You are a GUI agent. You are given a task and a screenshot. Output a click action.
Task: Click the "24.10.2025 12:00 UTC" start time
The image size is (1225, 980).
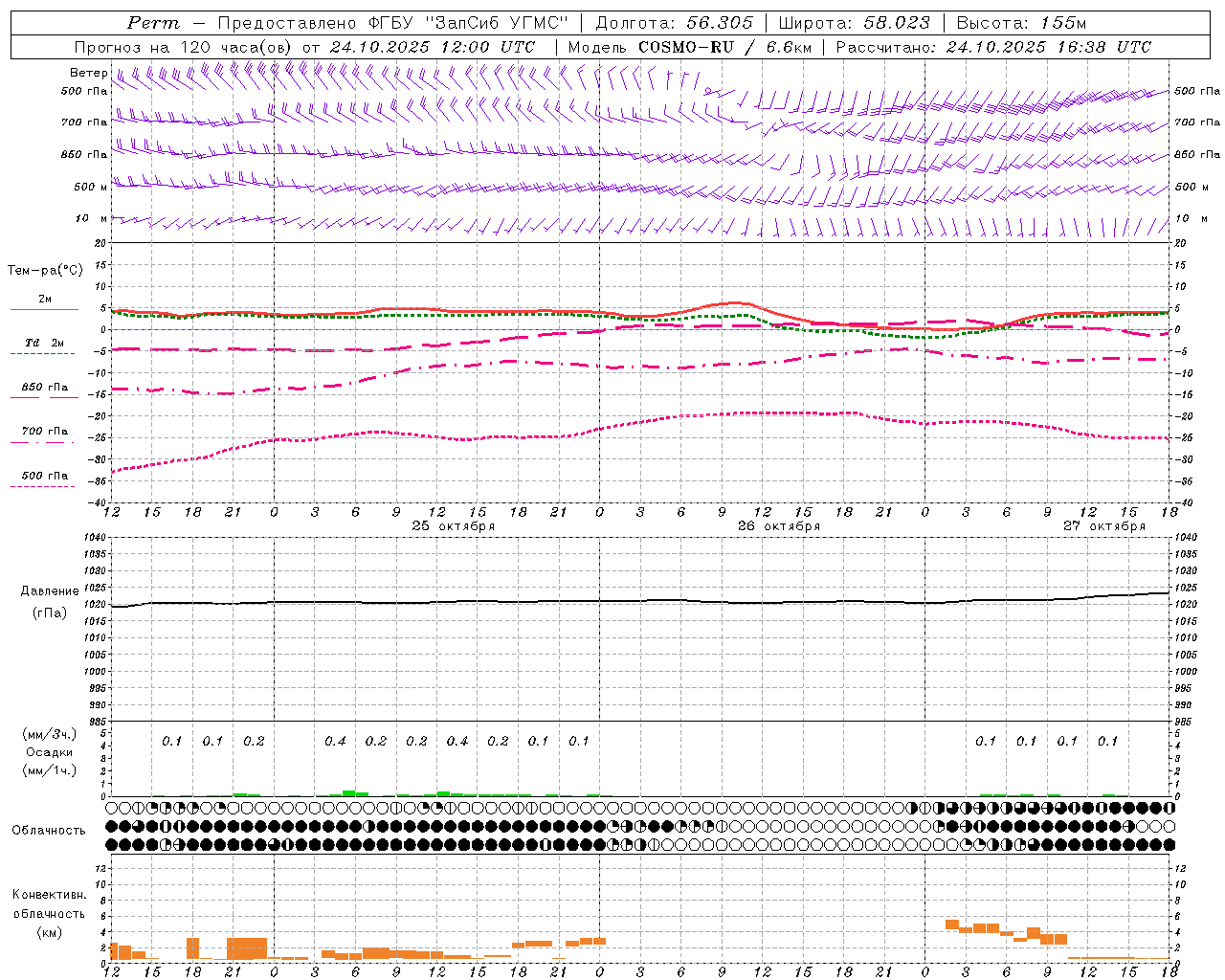(433, 46)
